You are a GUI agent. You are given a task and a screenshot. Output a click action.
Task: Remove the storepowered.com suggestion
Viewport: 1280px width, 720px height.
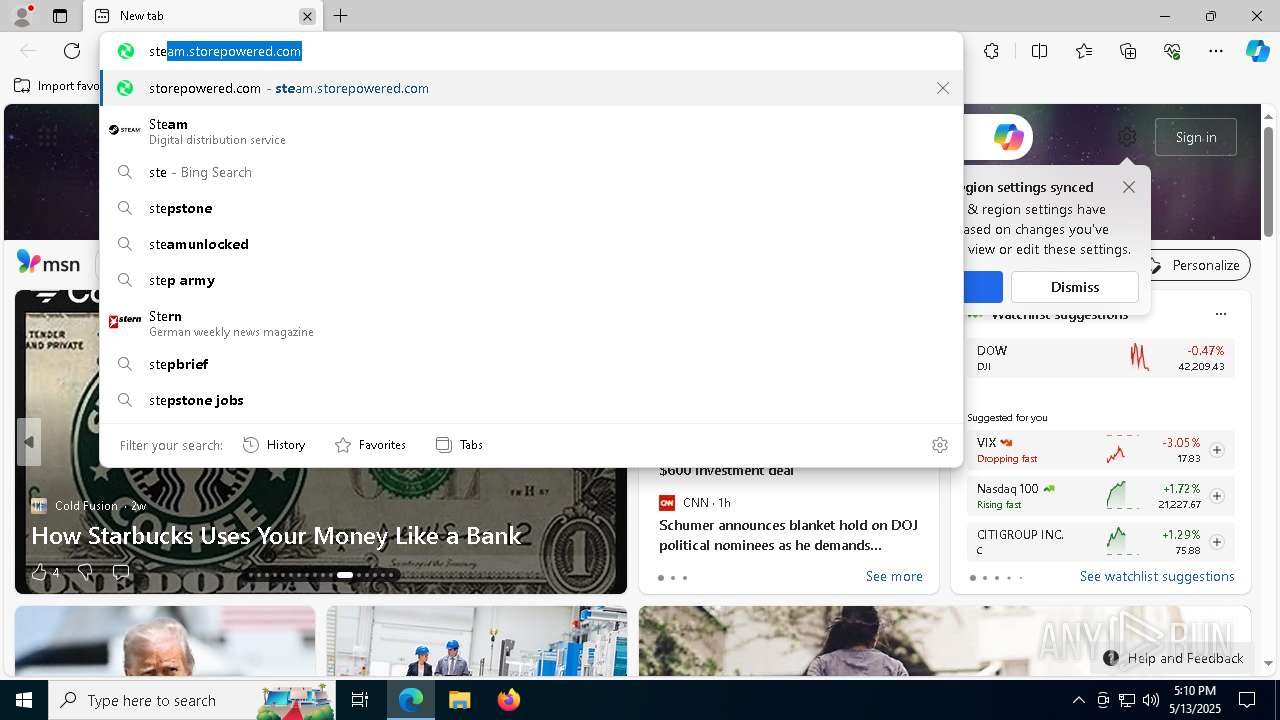pos(943,88)
